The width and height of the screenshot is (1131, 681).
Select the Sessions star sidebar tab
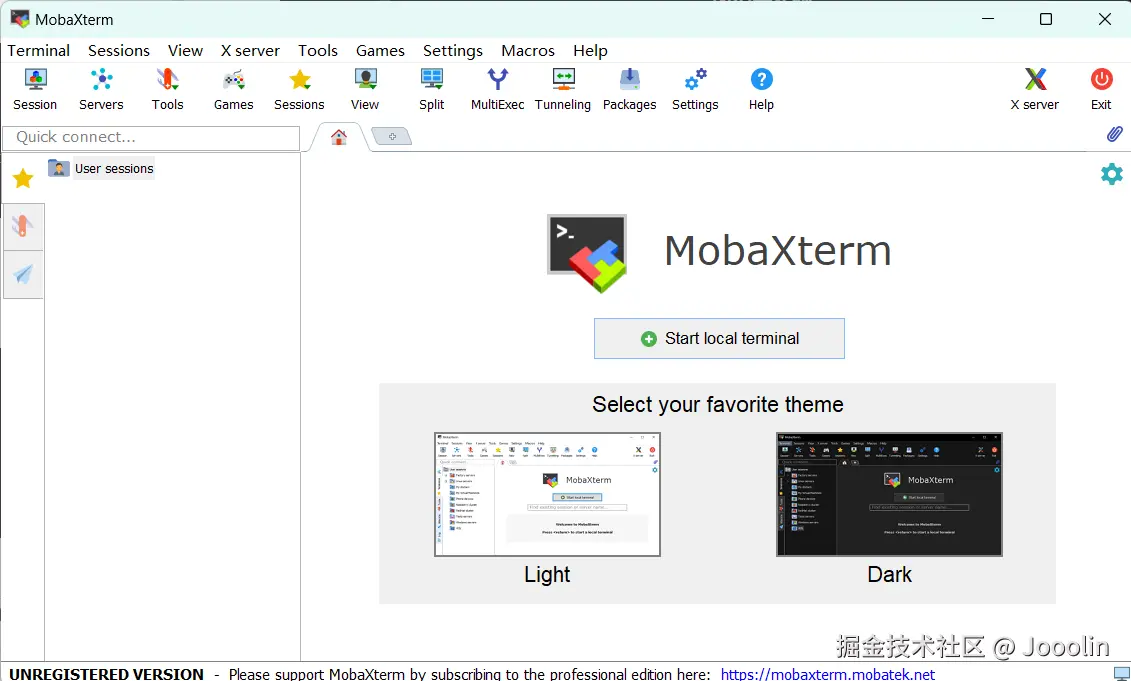click(23, 178)
